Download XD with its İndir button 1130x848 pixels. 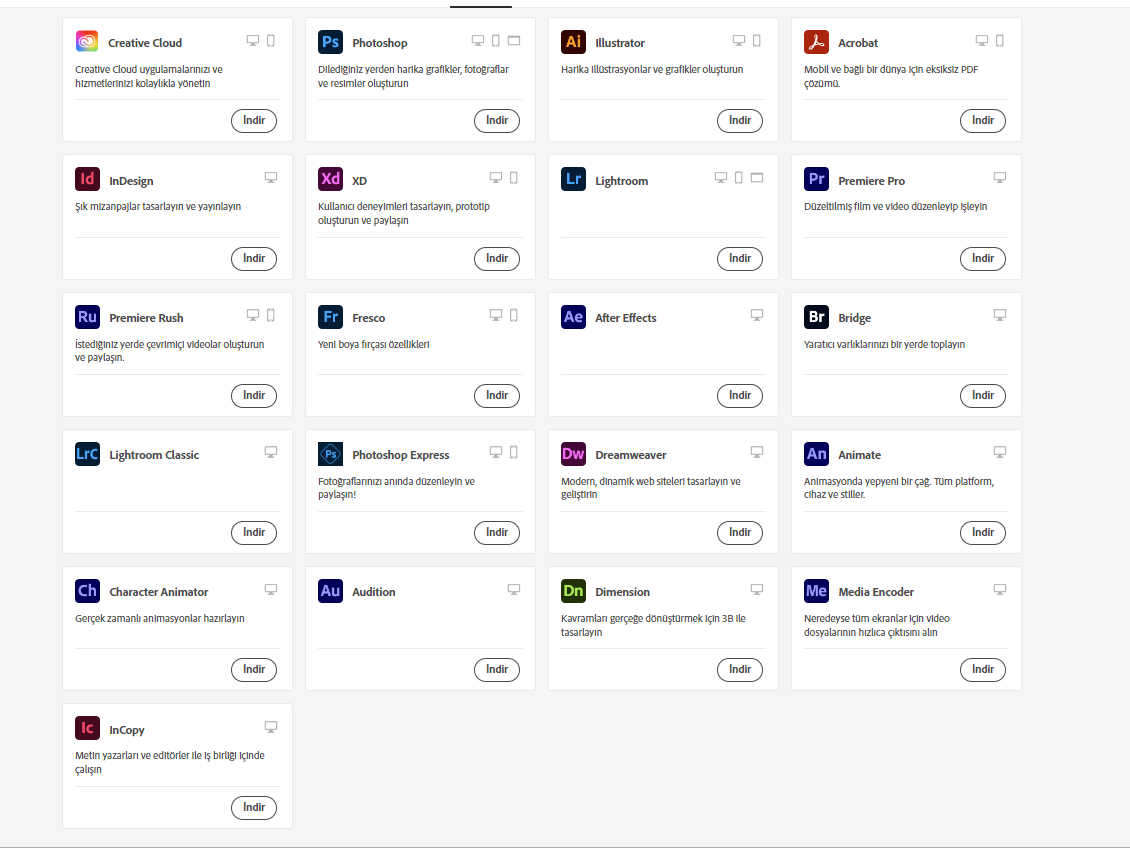(497, 258)
